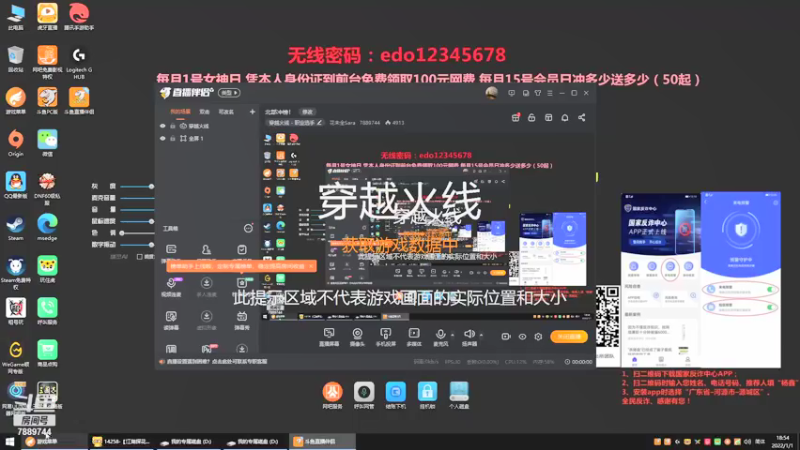Viewport: 800px width, 450px height.
Task: Click the 修改 button beside the stream title
Action: tap(307, 112)
